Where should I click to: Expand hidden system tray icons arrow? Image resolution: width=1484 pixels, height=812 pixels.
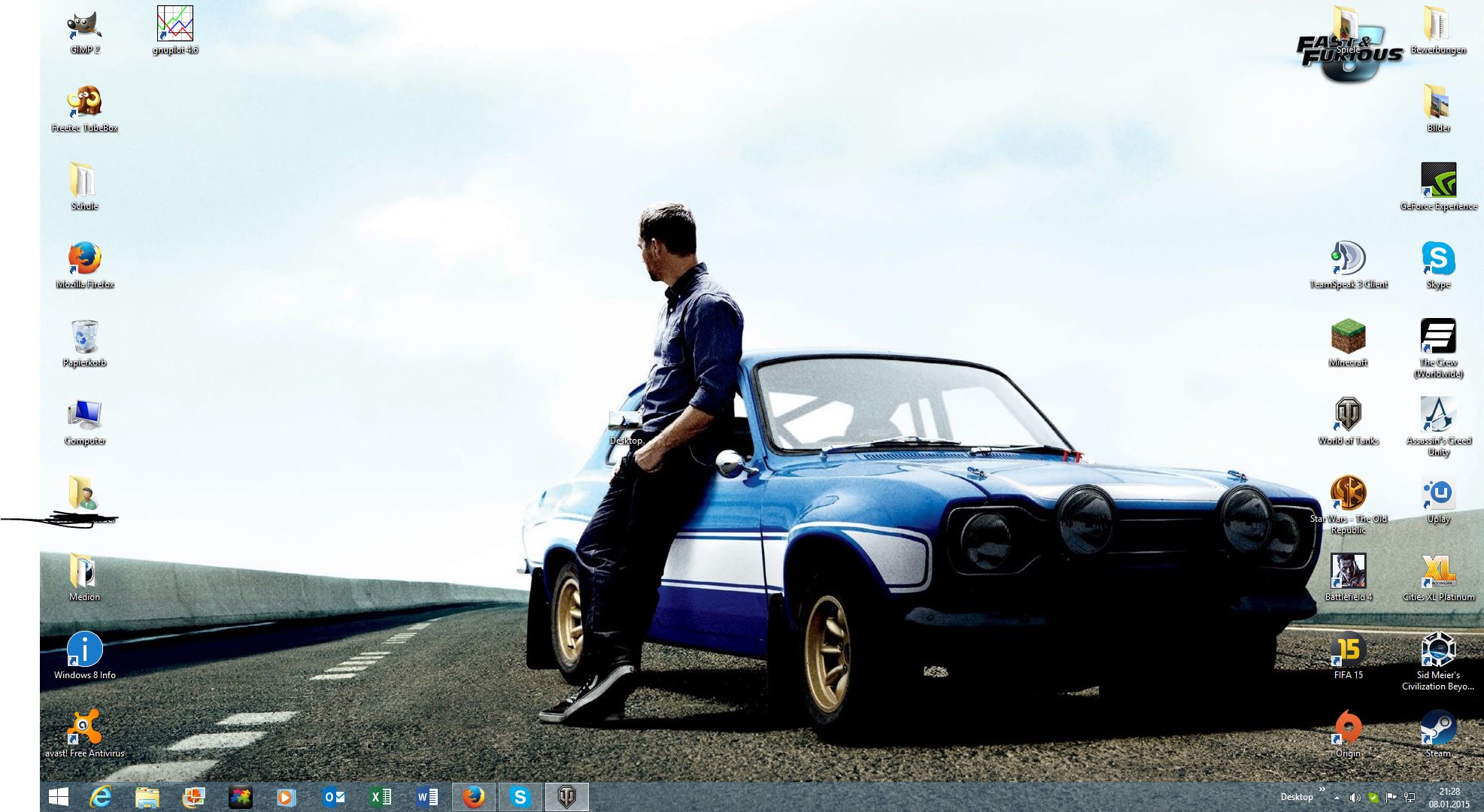point(1337,798)
